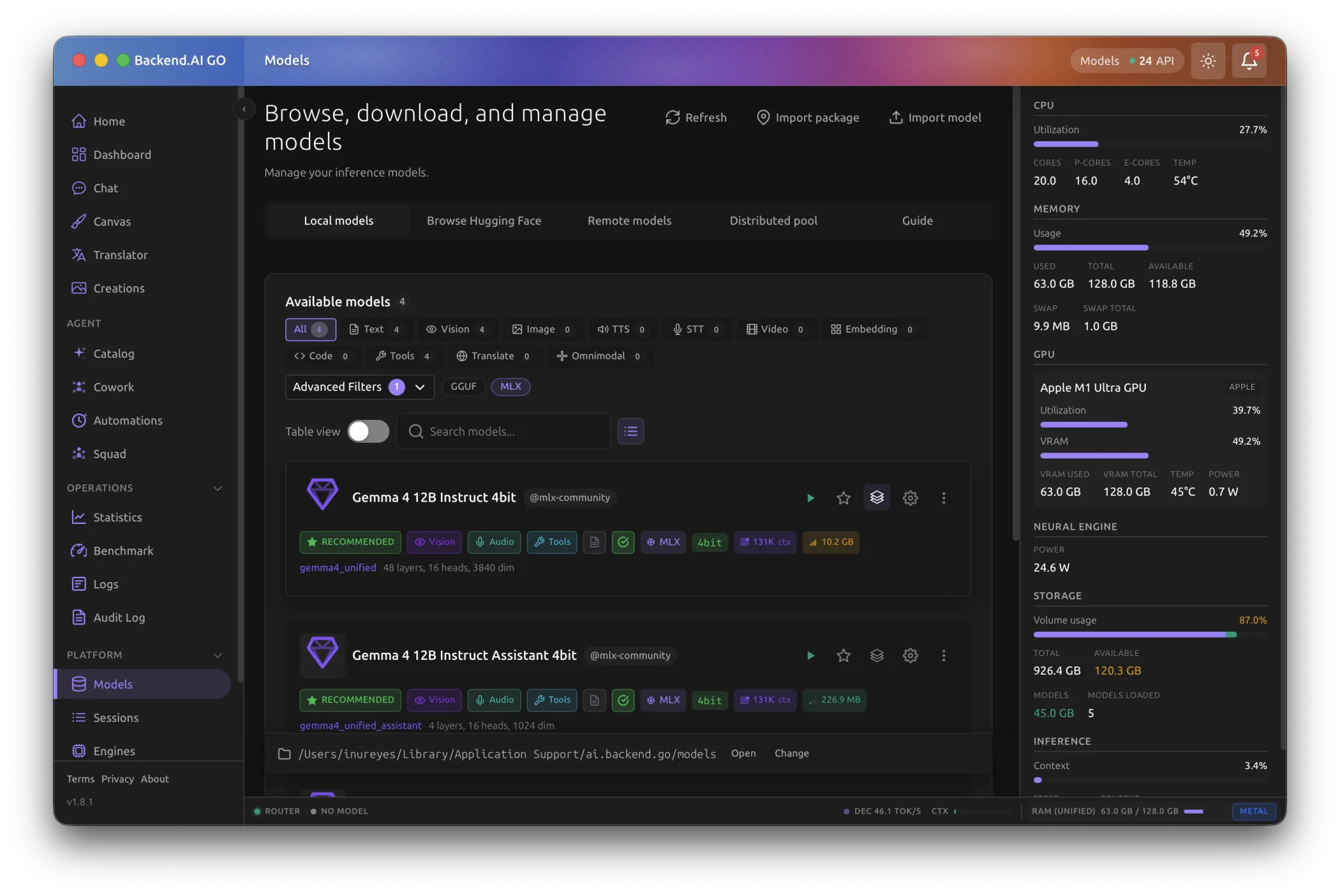The width and height of the screenshot is (1340, 896).
Task: Switch to Remote models tab
Action: pyautogui.click(x=629, y=221)
